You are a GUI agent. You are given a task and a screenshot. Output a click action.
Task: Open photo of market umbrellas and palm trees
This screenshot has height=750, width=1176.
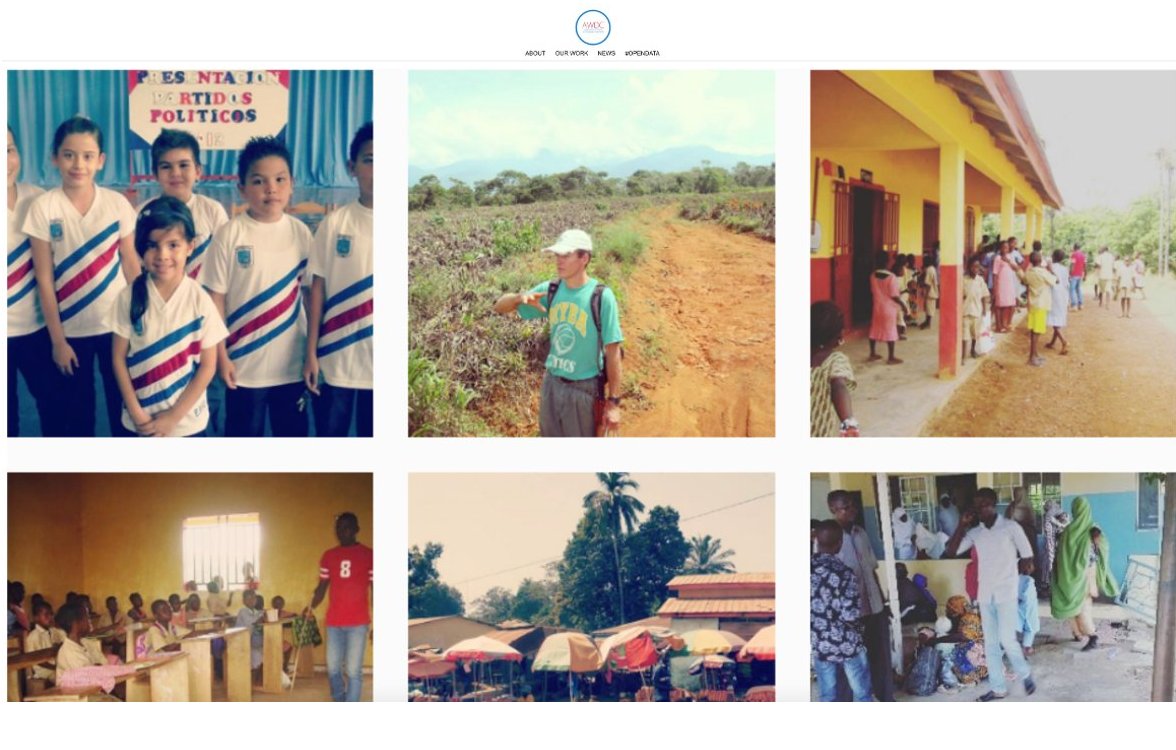(591, 587)
